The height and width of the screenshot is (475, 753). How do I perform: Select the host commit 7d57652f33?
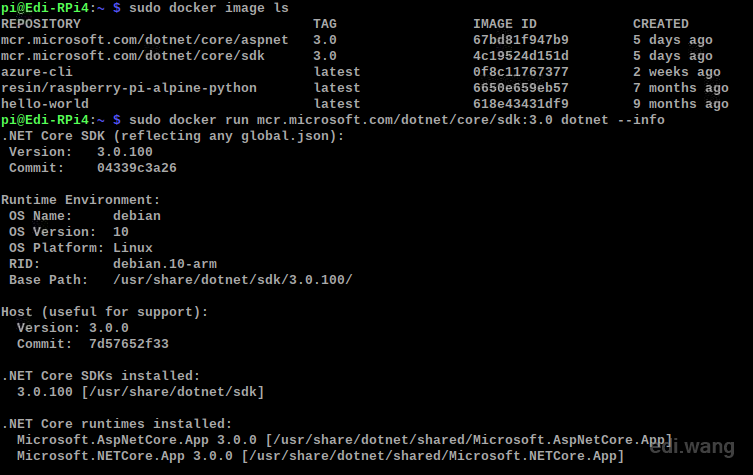point(129,344)
